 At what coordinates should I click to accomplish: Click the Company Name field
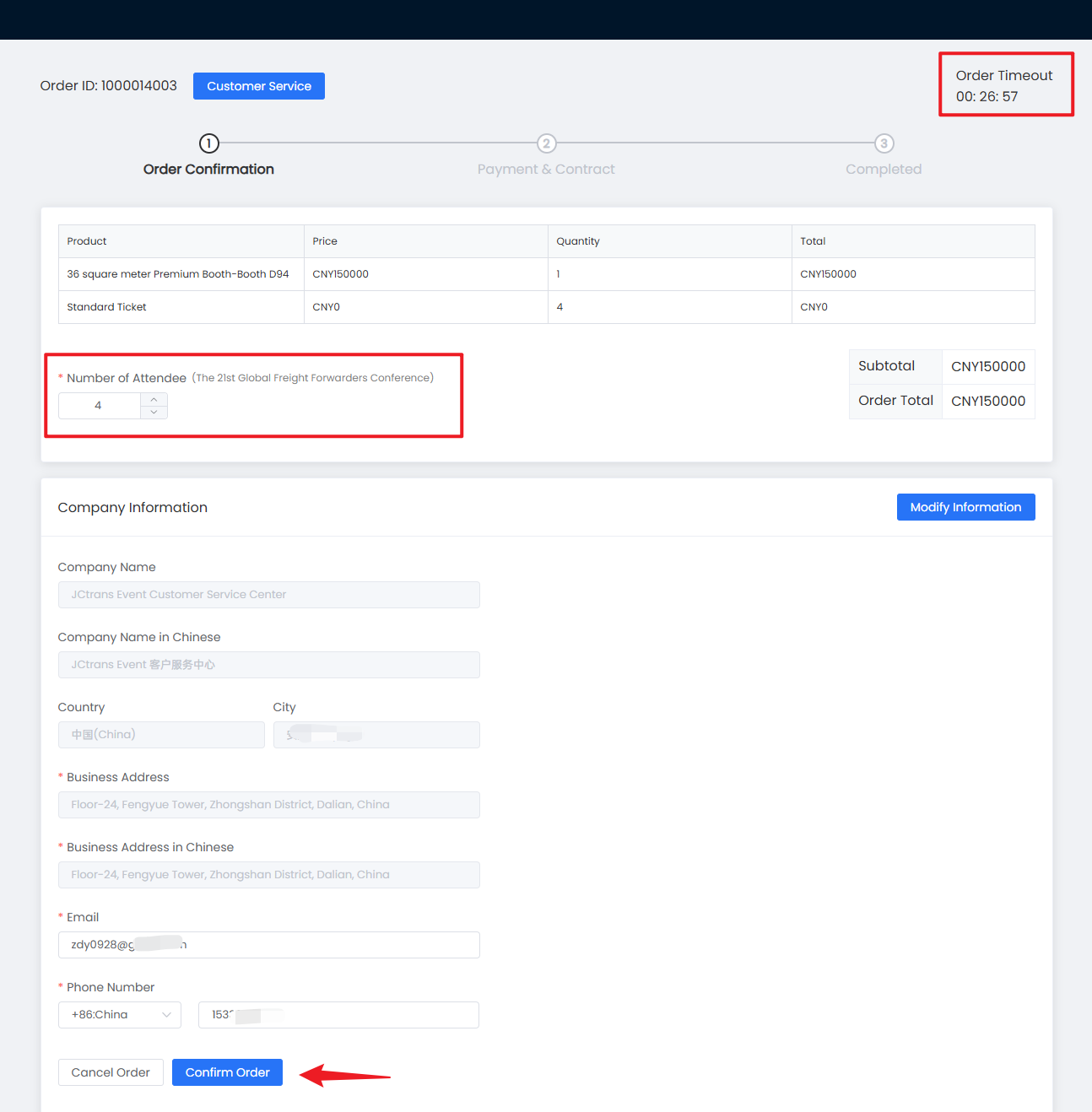(268, 595)
